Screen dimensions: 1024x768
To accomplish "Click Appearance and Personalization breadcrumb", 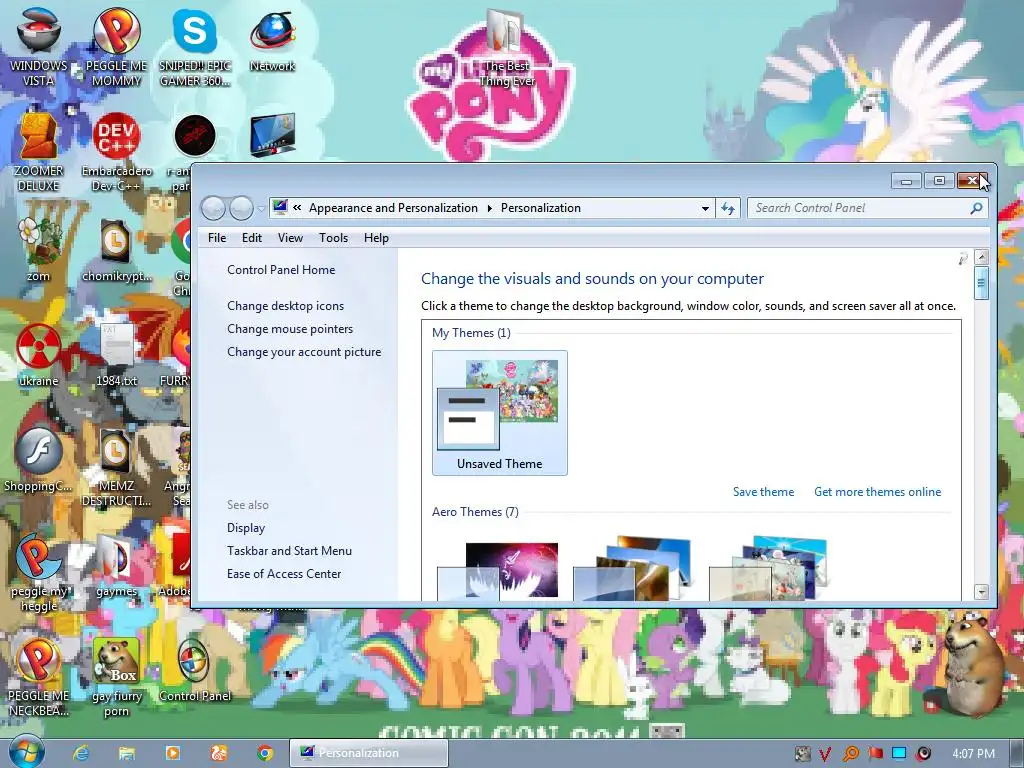I will tap(393, 208).
